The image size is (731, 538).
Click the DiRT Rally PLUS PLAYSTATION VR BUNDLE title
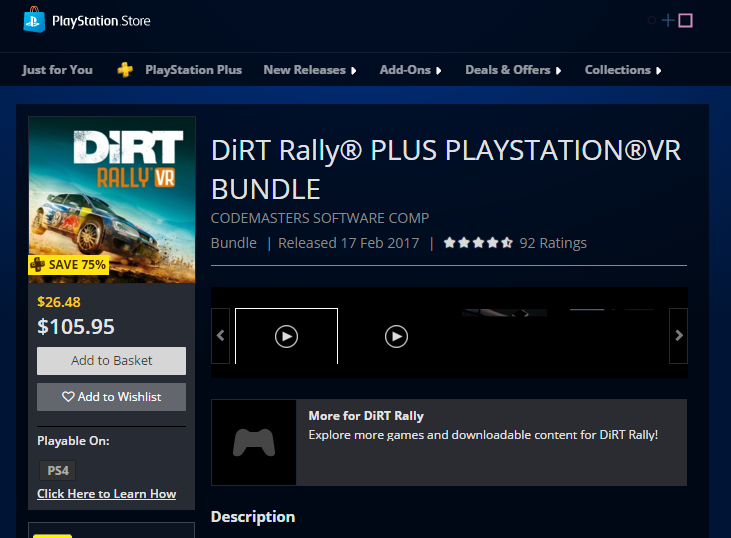446,170
